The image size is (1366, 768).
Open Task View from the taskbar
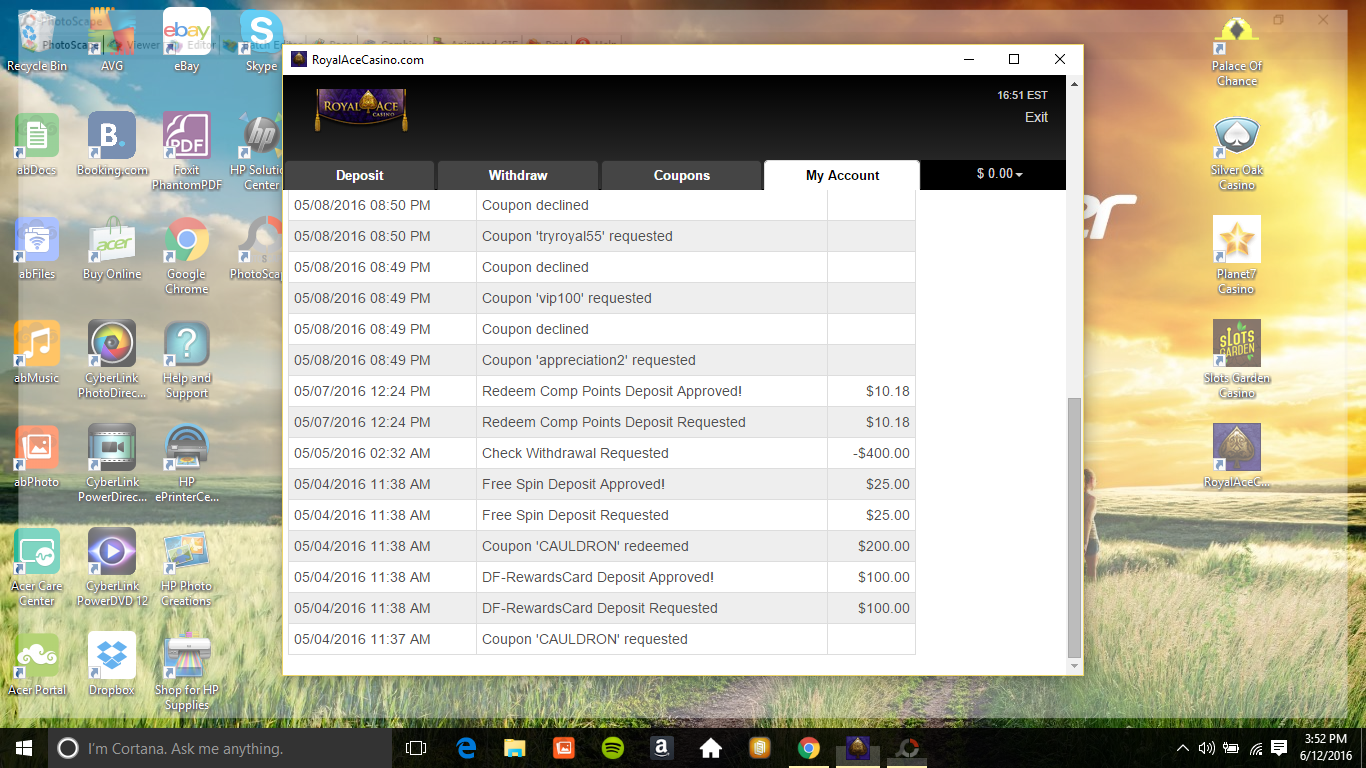click(416, 748)
